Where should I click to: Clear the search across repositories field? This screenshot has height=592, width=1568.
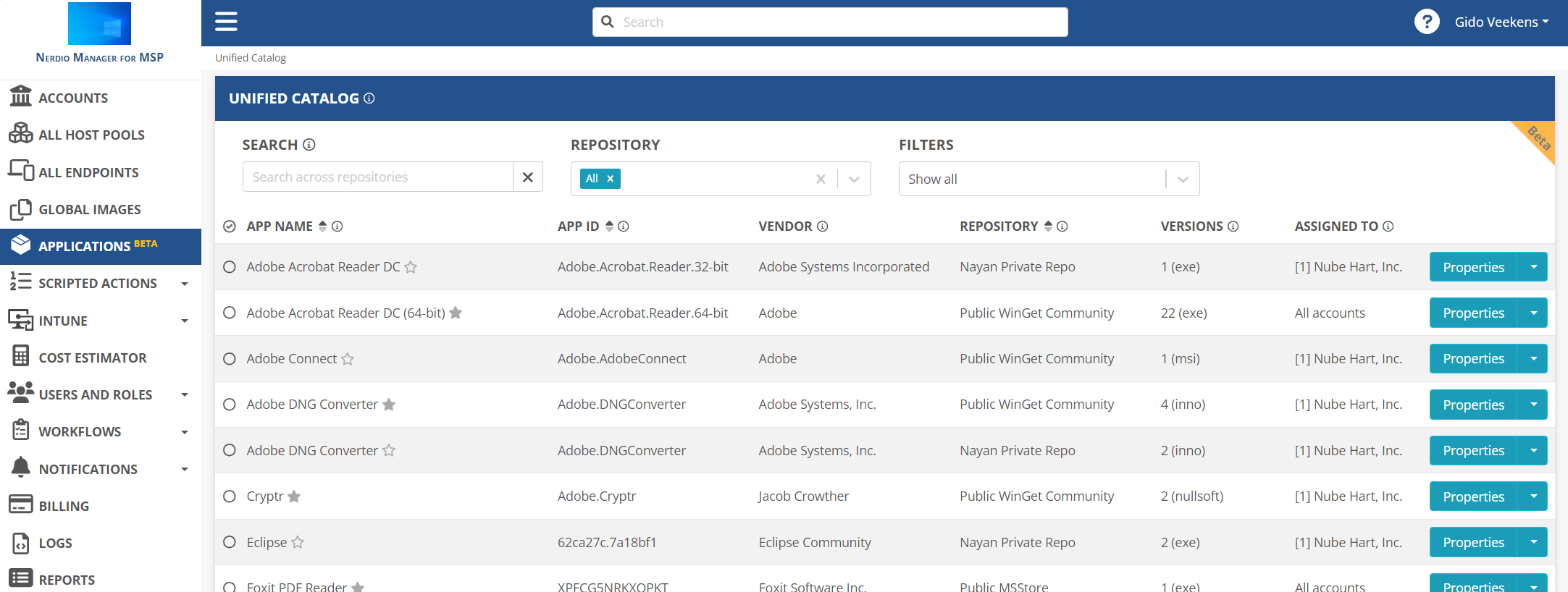point(528,177)
